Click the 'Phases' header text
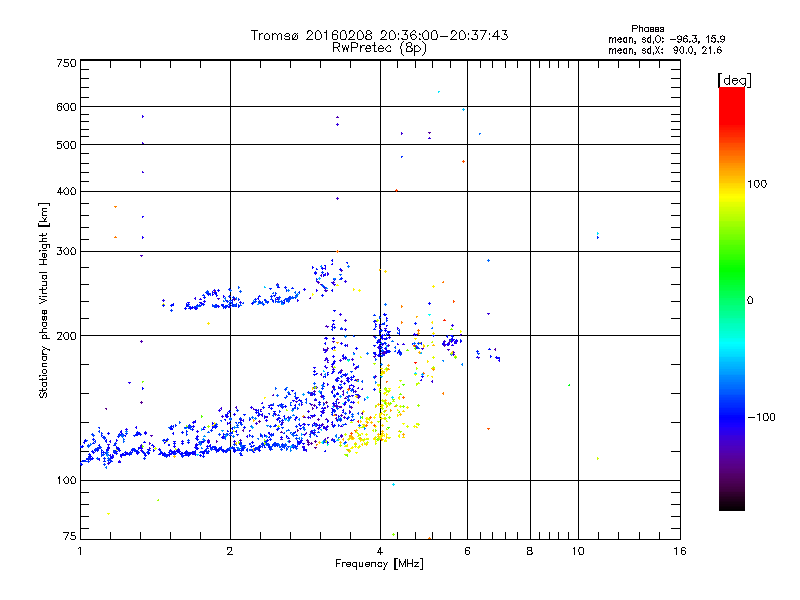 click(x=647, y=29)
